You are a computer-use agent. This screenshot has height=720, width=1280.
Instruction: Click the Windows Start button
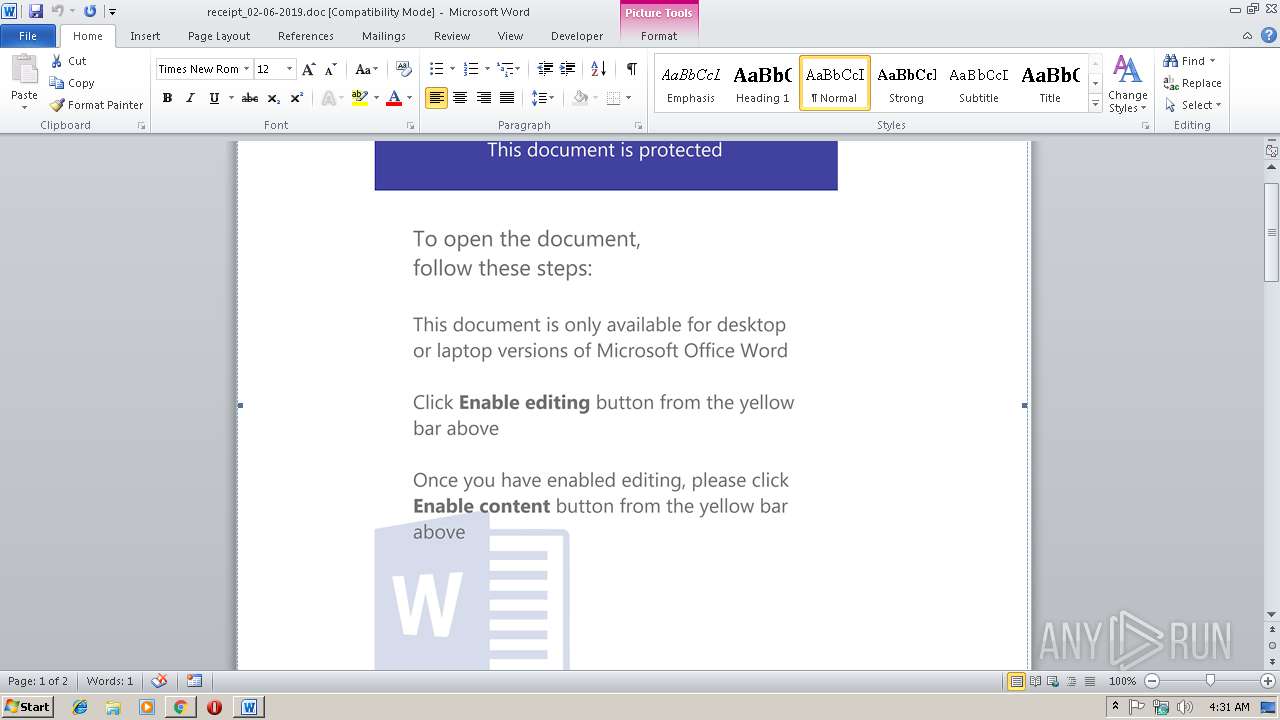28,706
